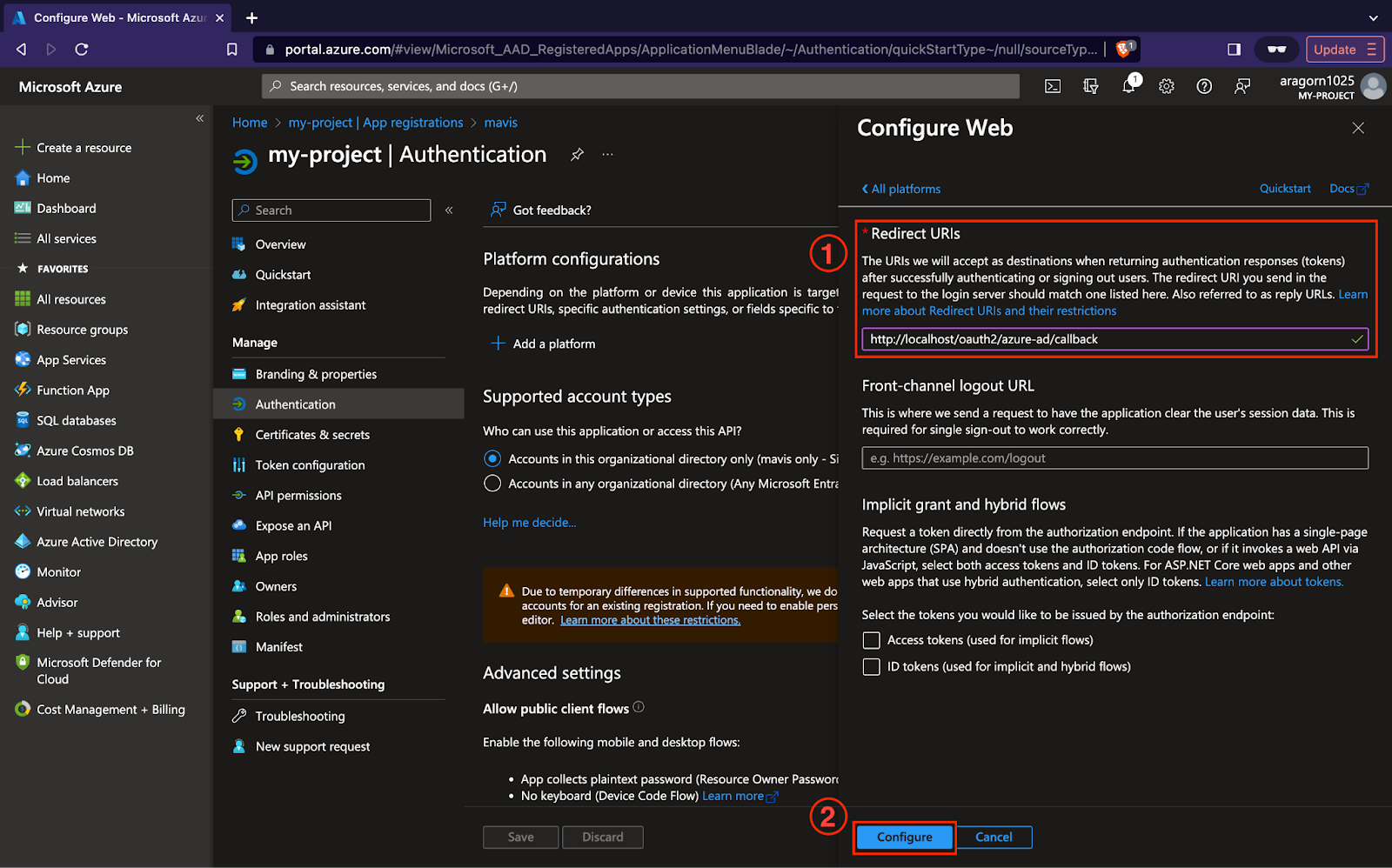1392x868 pixels.
Task: Click the Front-channel logout URL field
Action: point(1114,458)
